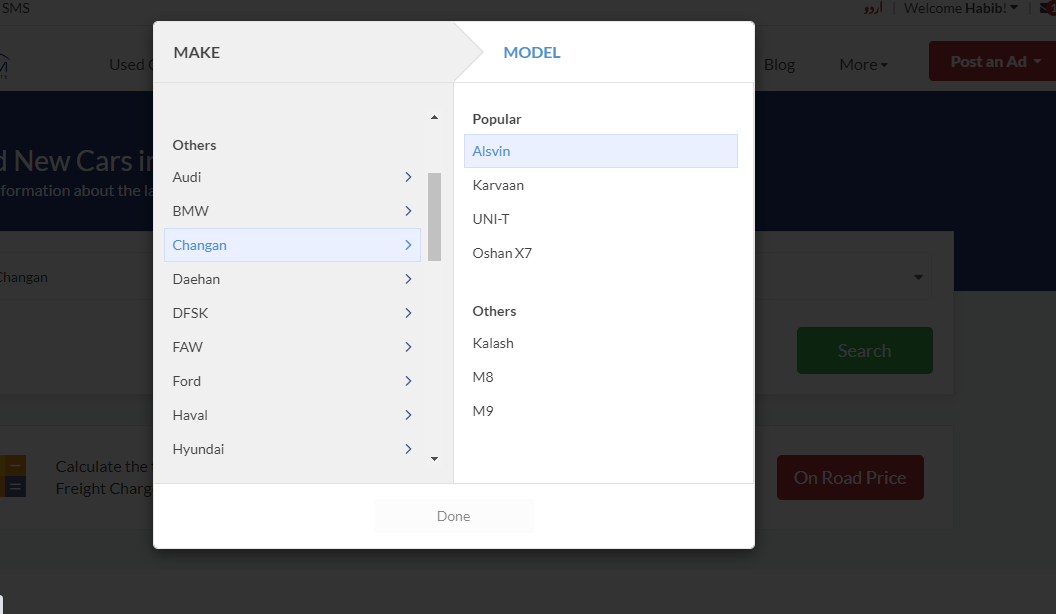The height and width of the screenshot is (614, 1056).
Task: Open the dropdown arrow beside Search field
Action: (918, 277)
